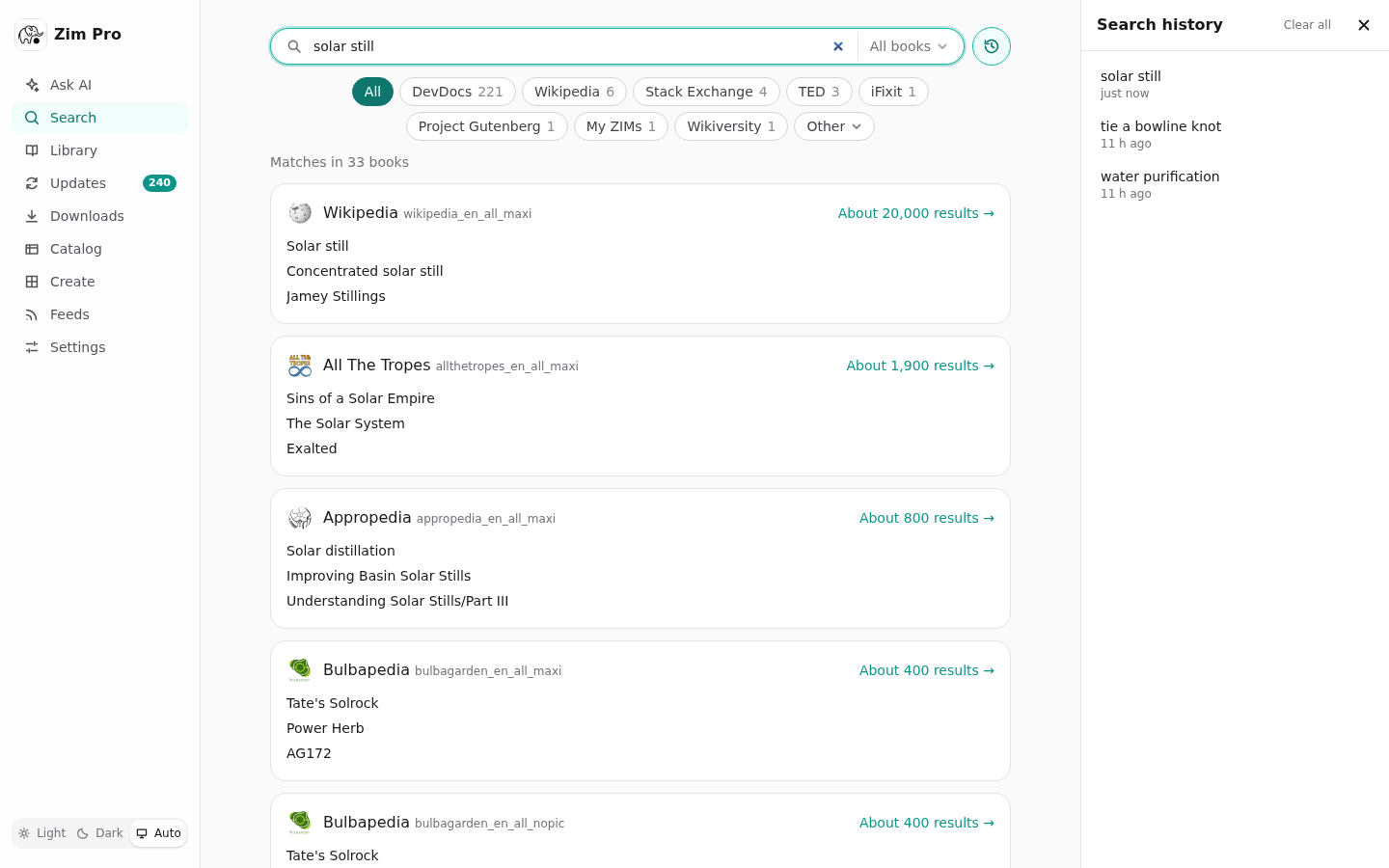The width and height of the screenshot is (1389, 868).
Task: Filter by Wikiversity
Action: [x=731, y=126]
